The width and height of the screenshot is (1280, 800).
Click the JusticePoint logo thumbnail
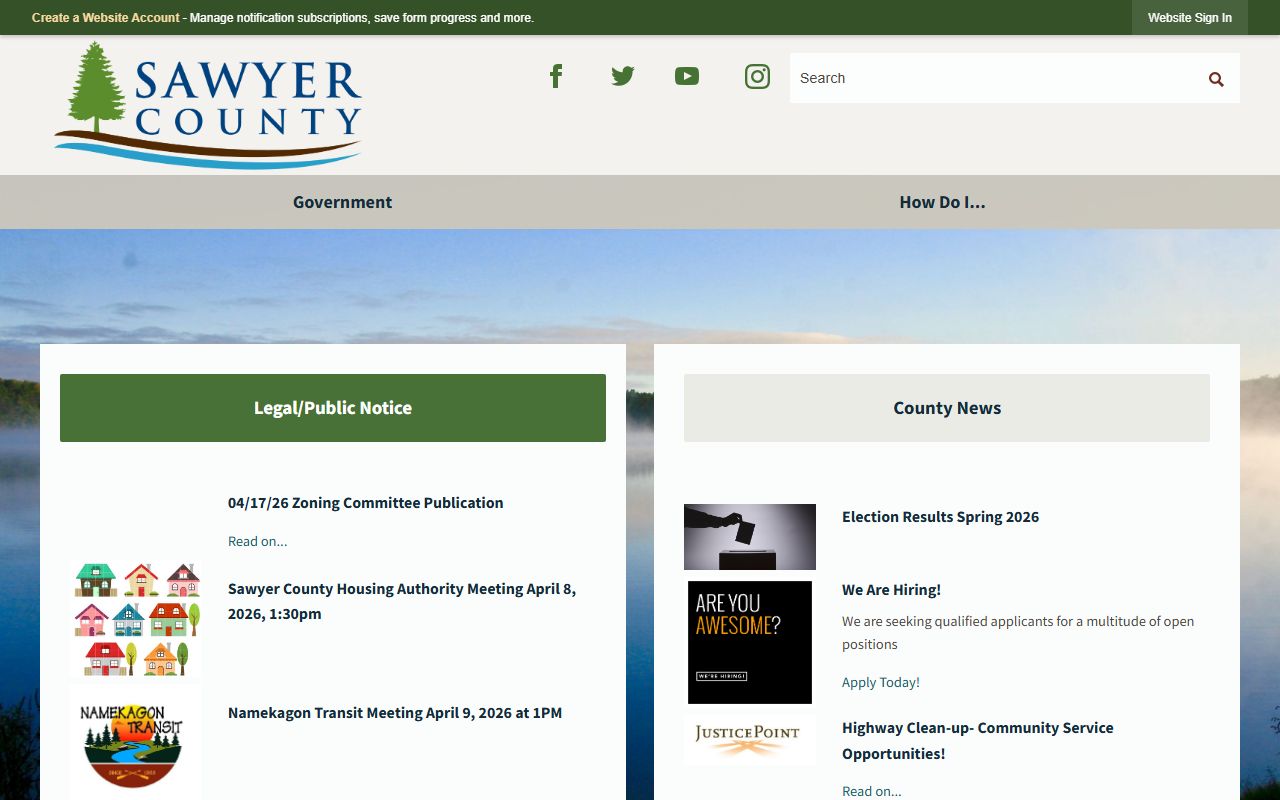tap(750, 740)
